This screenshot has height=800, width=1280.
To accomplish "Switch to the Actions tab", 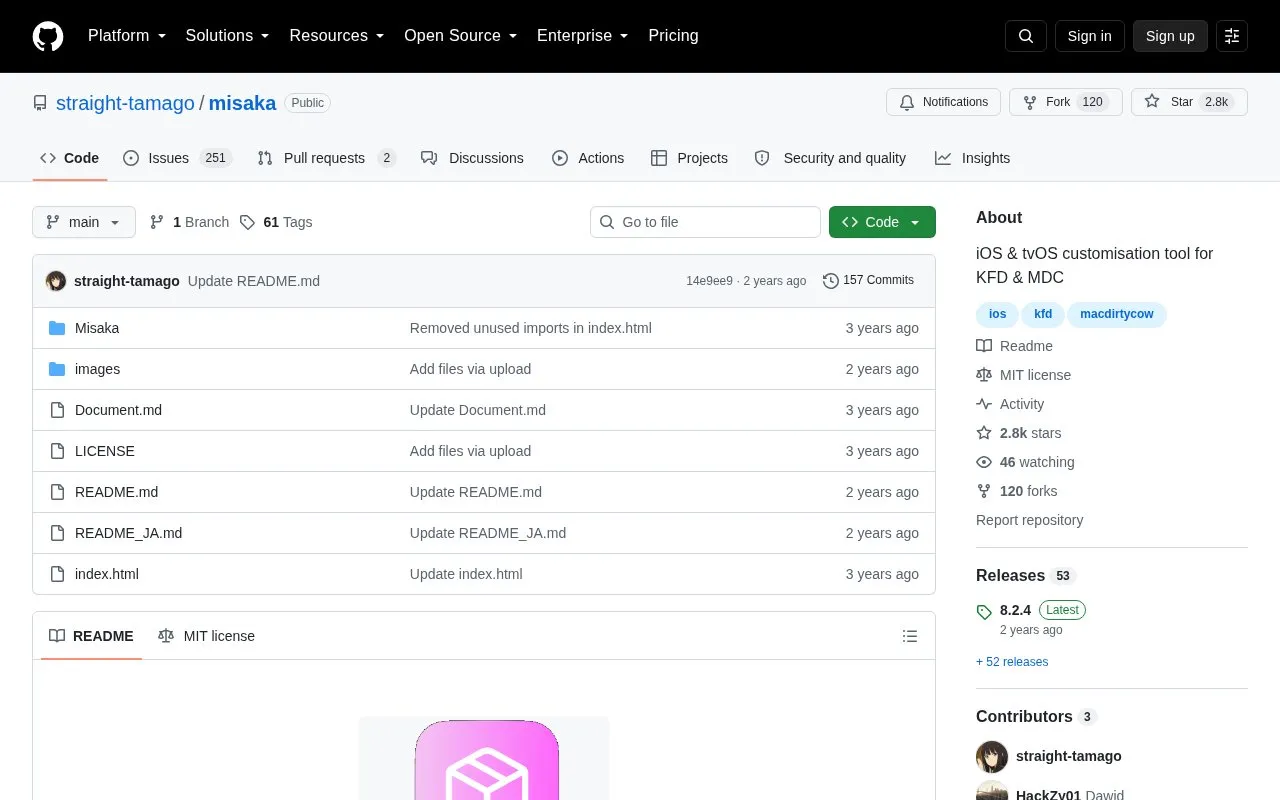I will tap(588, 158).
